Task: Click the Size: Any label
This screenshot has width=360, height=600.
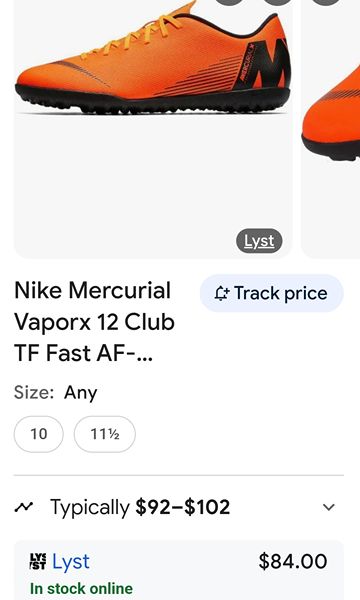Action: (56, 393)
